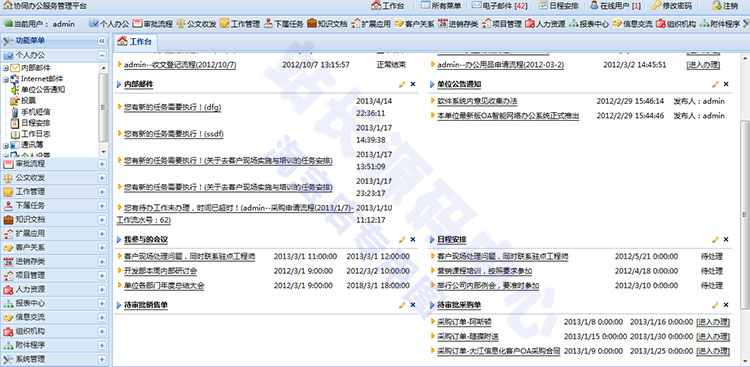Open 审批流程 in the navigation bar
750x367 pixels.
(153, 23)
